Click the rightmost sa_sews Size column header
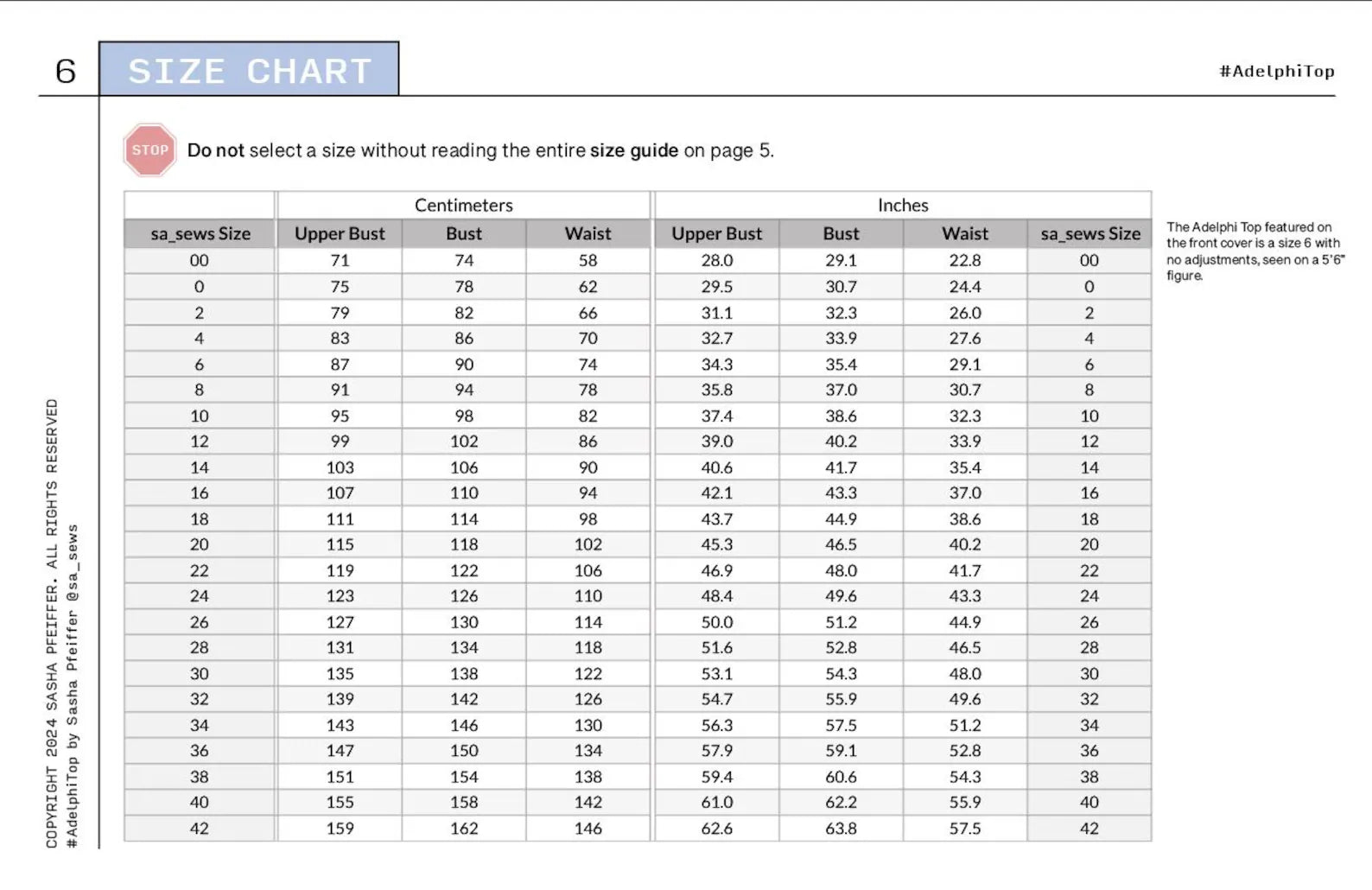 click(x=1089, y=234)
